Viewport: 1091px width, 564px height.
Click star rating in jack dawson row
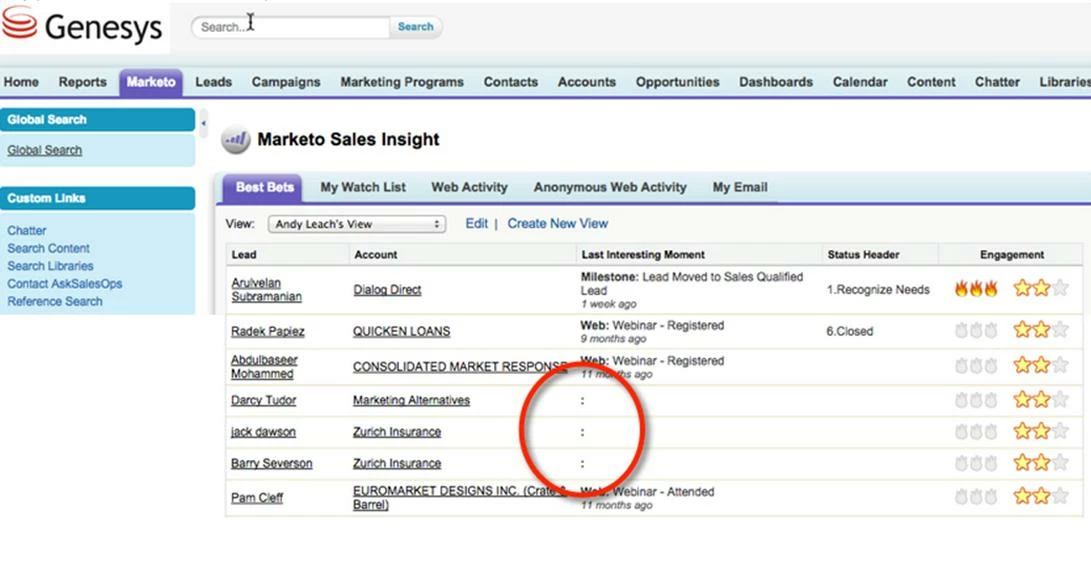[1041, 432]
